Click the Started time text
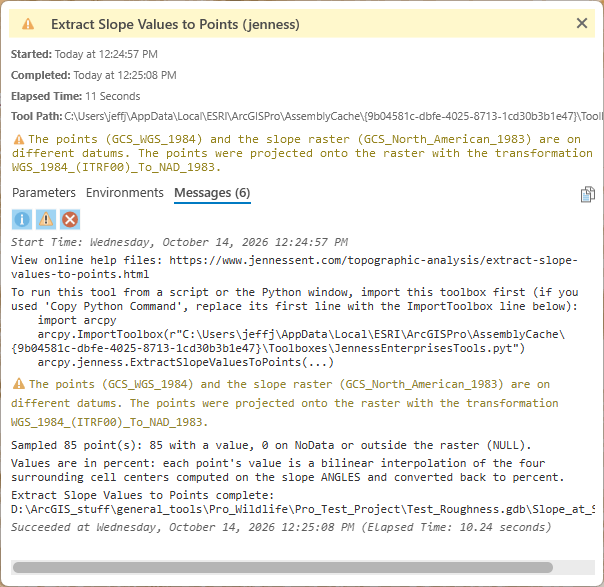The width and height of the screenshot is (604, 587). 84,54
